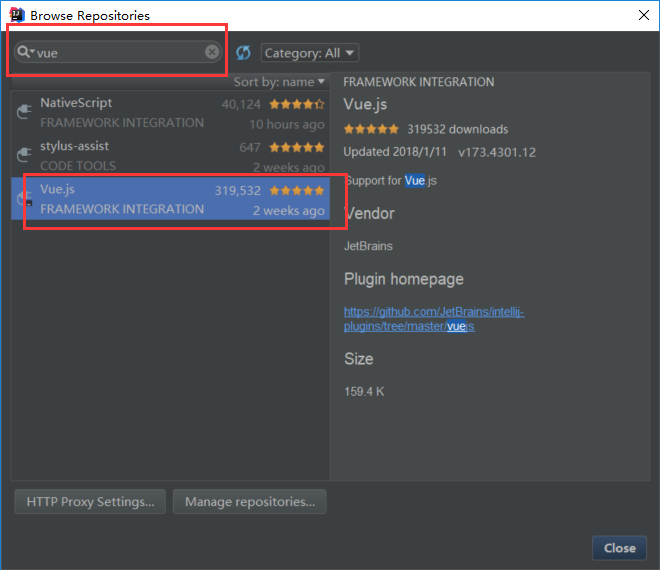
Task: Click stylus-assist's star rating
Action: pos(297,147)
